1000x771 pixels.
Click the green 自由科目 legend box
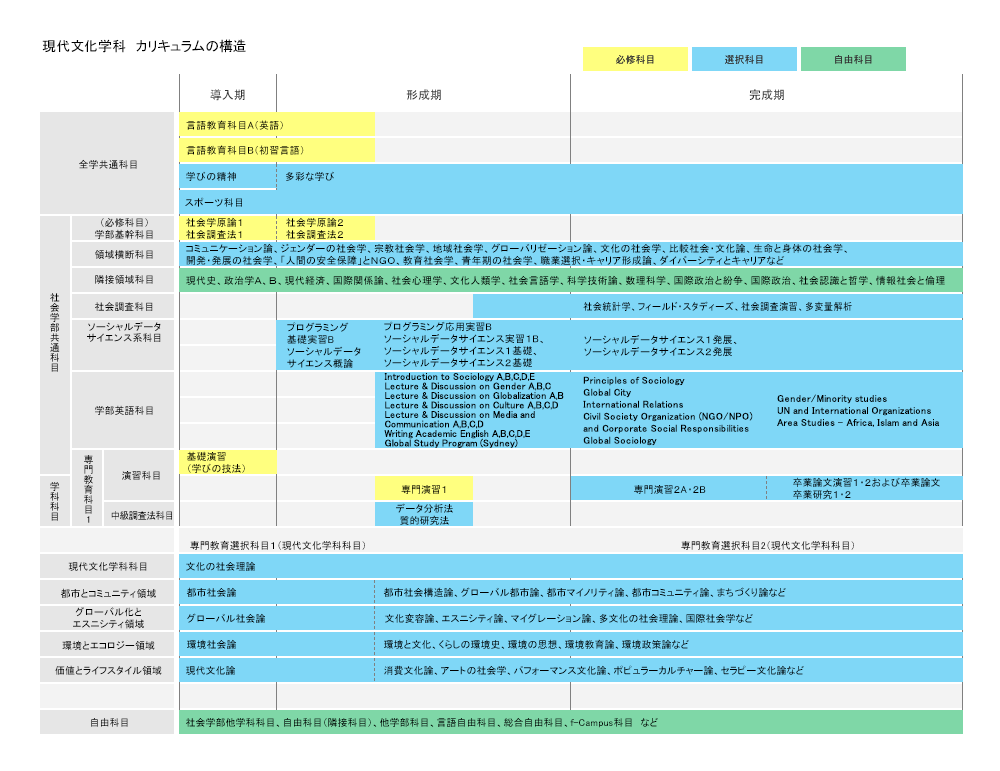click(853, 59)
